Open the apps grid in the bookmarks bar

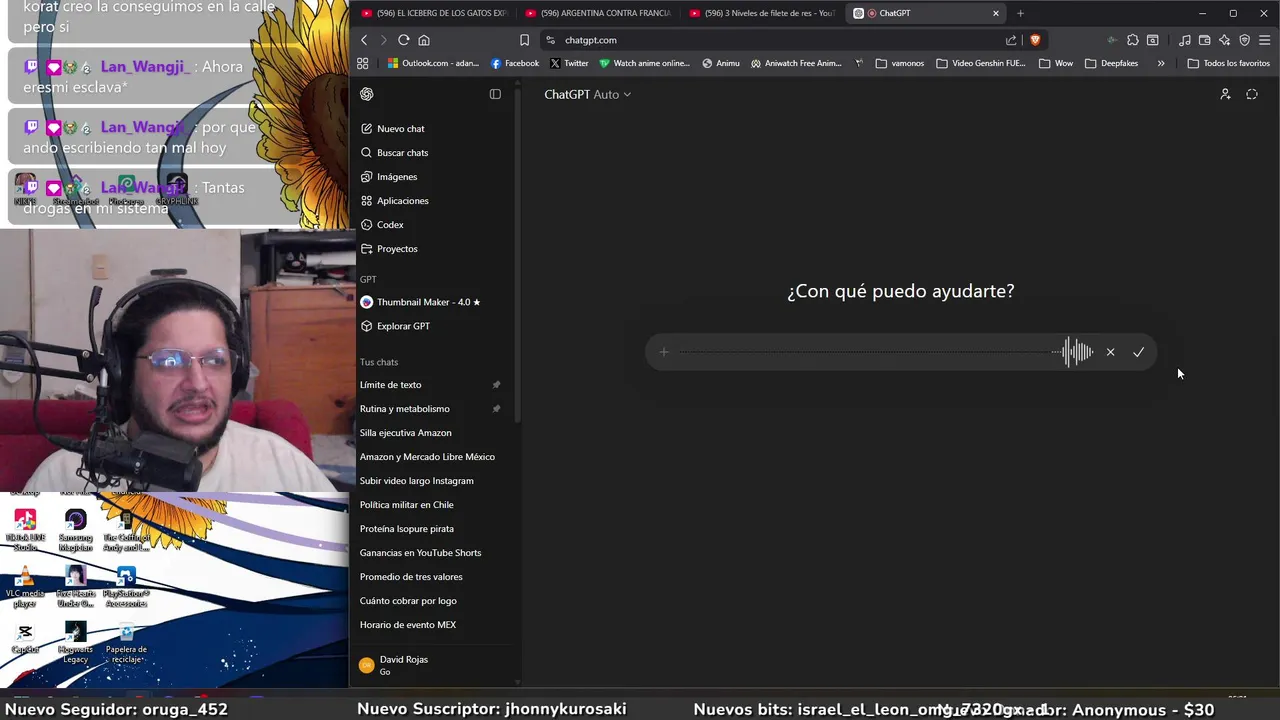[363, 63]
